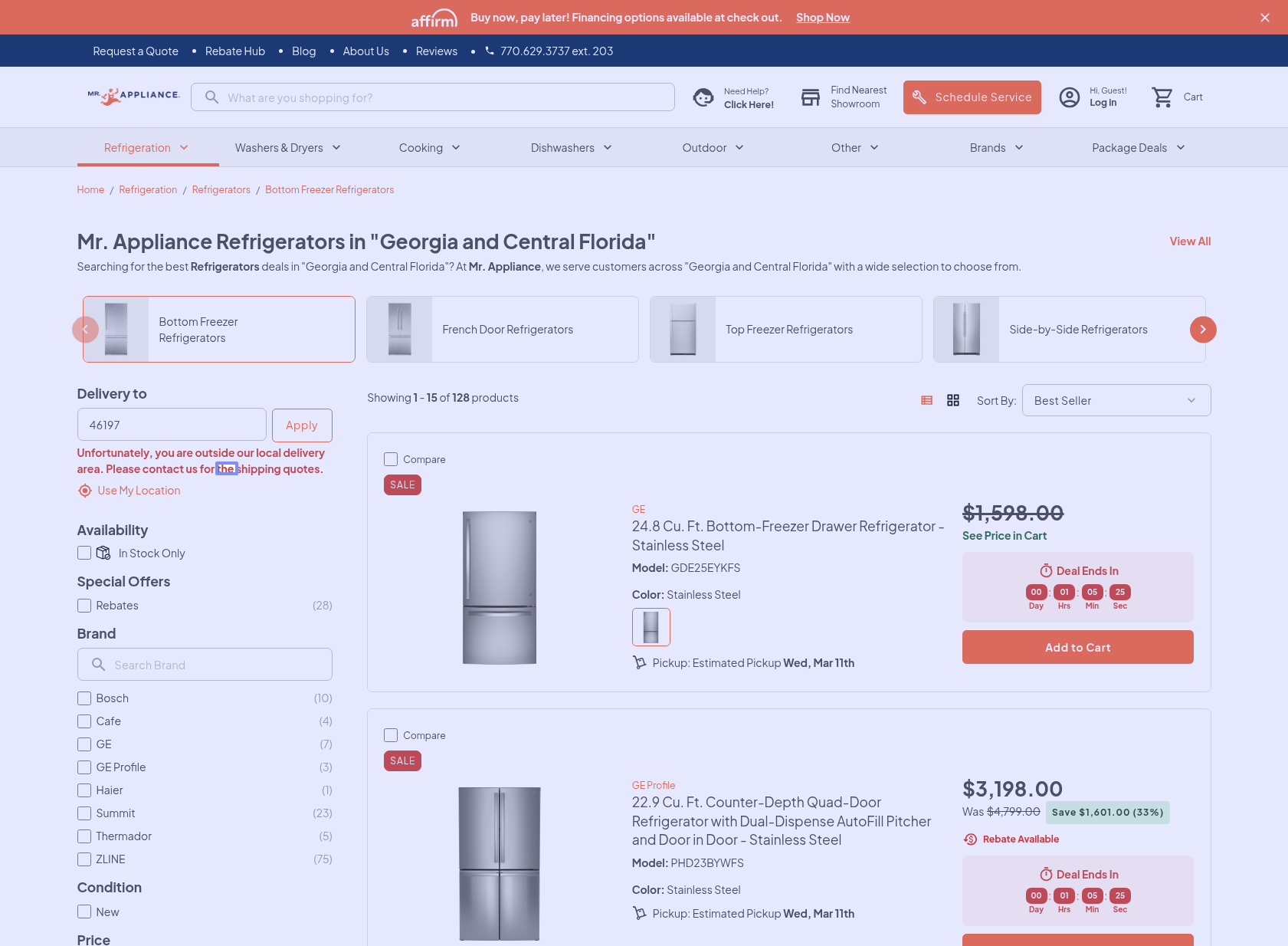Expand the Washers & Dryers menu
The width and height of the screenshot is (1288, 946).
tap(287, 148)
